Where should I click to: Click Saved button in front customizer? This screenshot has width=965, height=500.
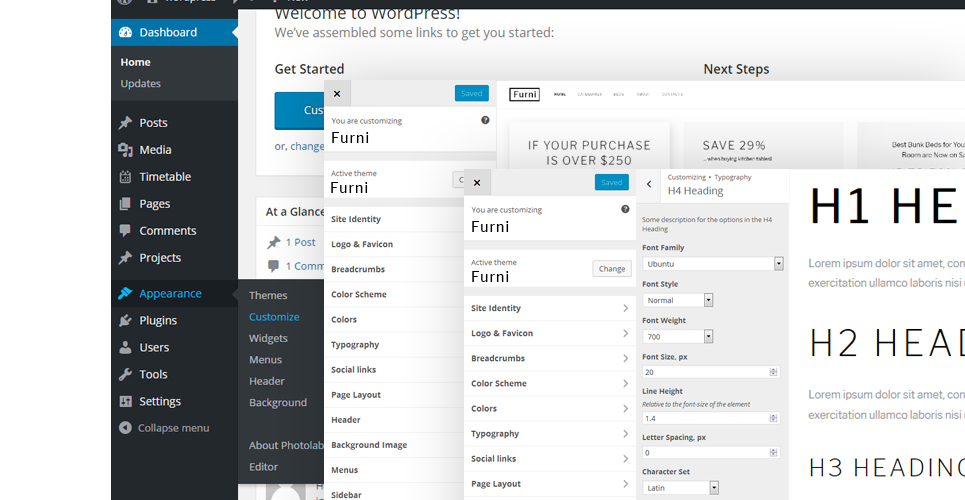point(612,182)
